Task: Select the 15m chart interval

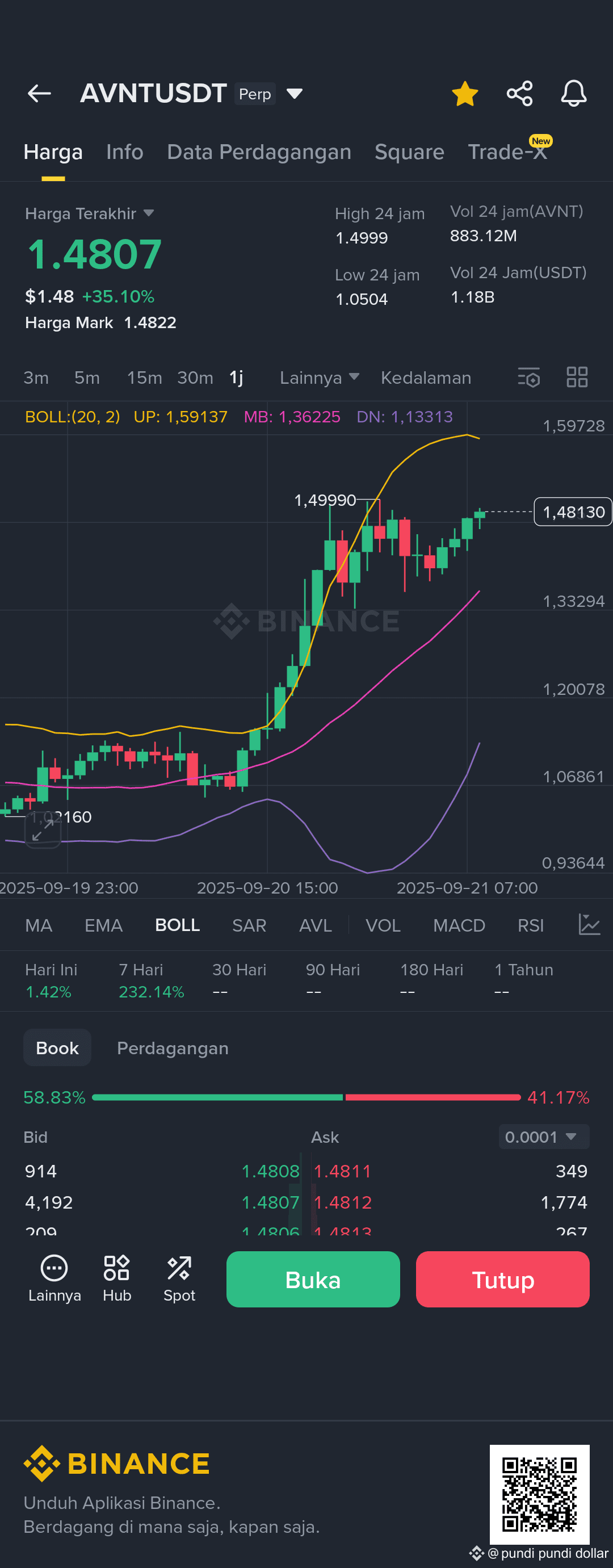Action: pyautogui.click(x=144, y=378)
